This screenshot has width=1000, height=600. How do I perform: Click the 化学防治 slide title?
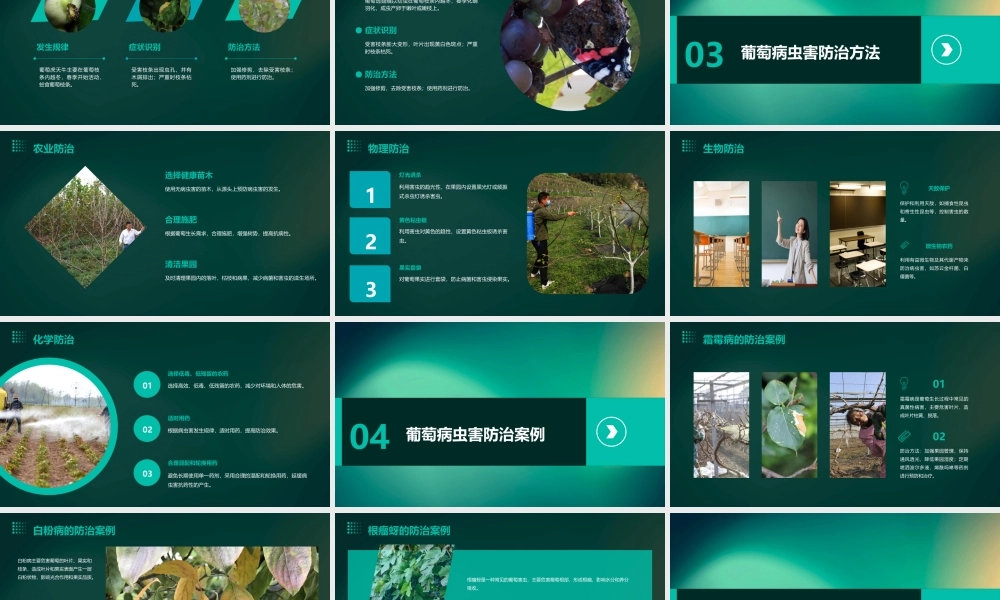54,339
